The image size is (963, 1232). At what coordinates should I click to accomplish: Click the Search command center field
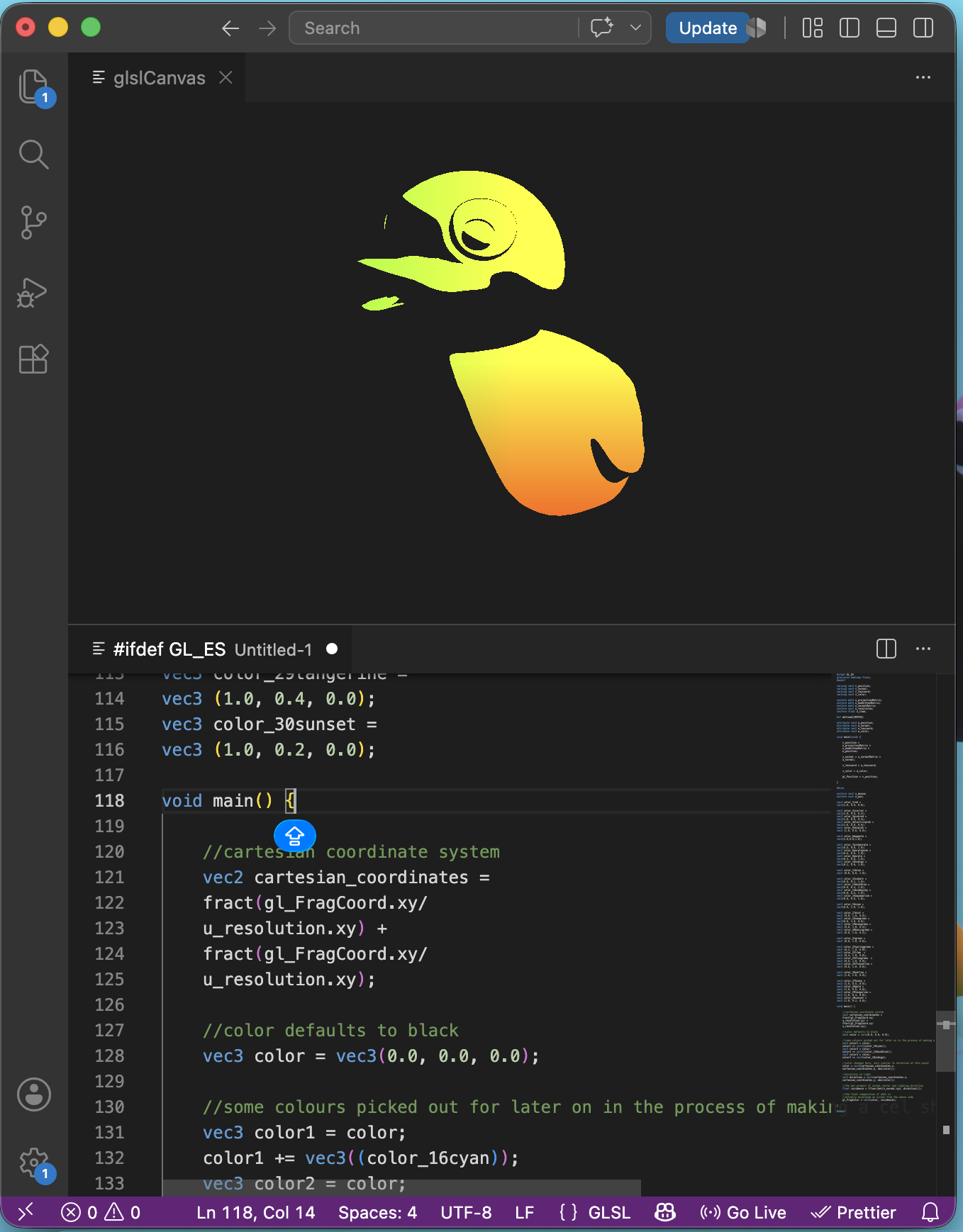tap(433, 28)
